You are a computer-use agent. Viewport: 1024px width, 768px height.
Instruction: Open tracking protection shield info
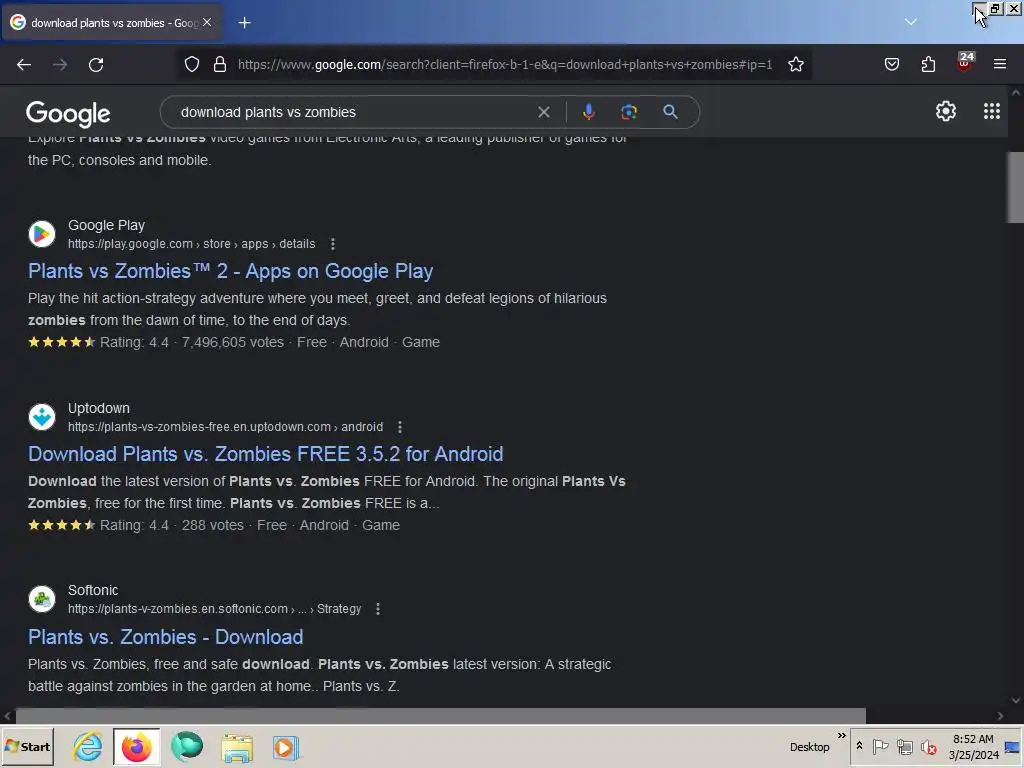[192, 64]
